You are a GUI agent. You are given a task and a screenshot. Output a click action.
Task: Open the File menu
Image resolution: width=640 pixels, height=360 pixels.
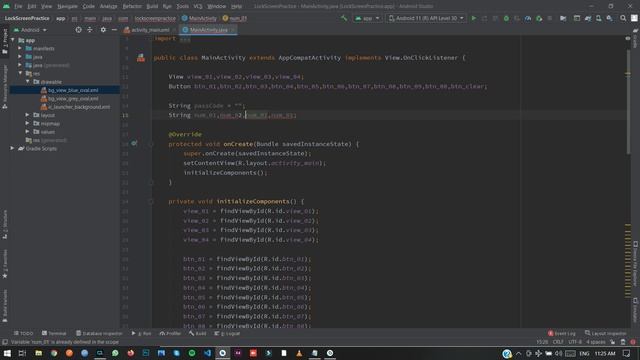click(x=18, y=6)
